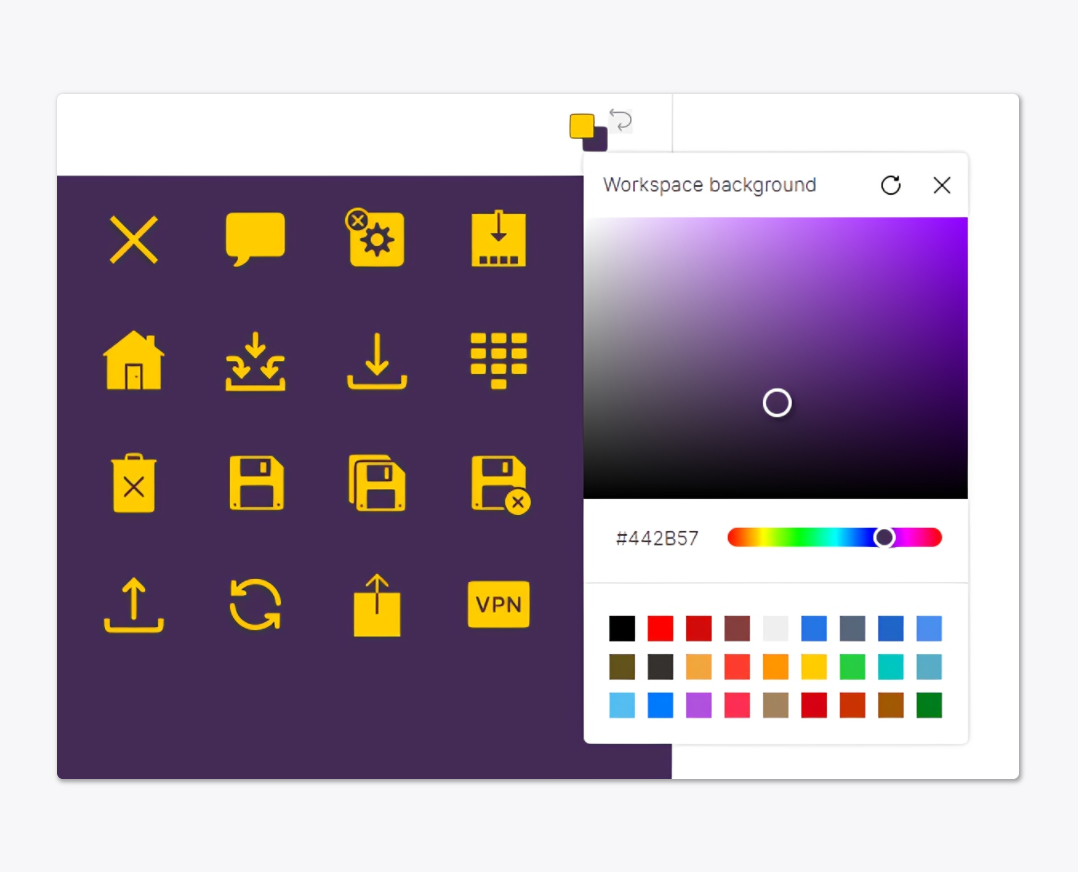Image resolution: width=1078 pixels, height=872 pixels.
Task: Select the single arrow download tray icon
Action: [x=377, y=361]
